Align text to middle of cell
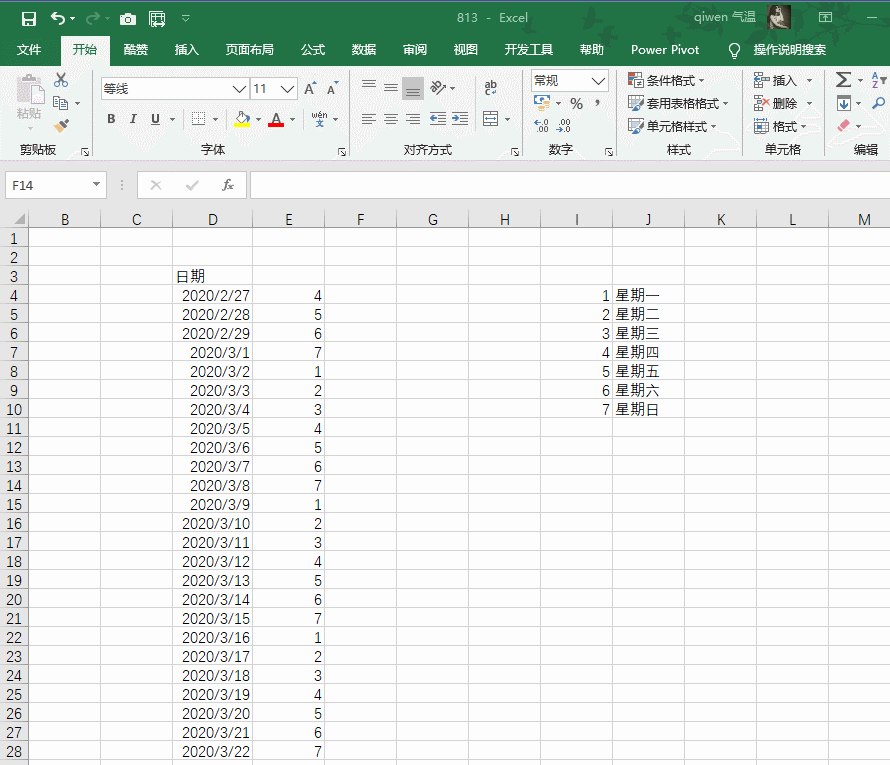Viewport: 890px width, 765px height. (391, 87)
